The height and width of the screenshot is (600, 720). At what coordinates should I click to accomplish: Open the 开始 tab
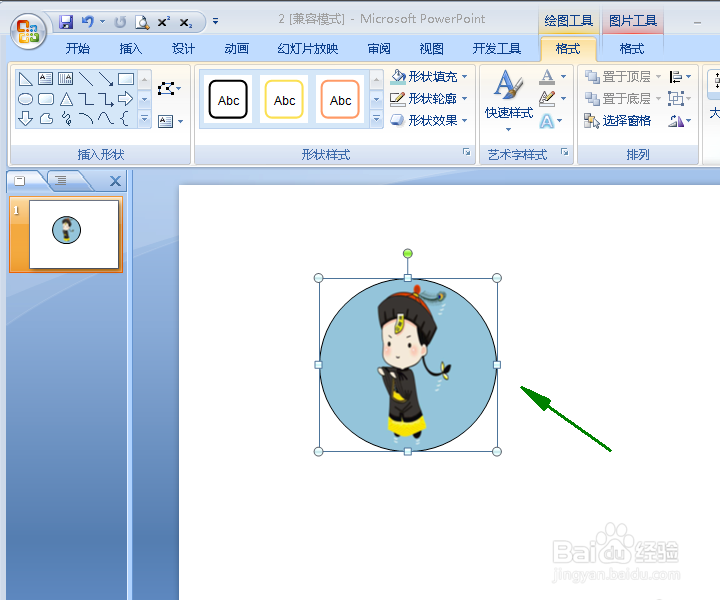pyautogui.click(x=78, y=48)
